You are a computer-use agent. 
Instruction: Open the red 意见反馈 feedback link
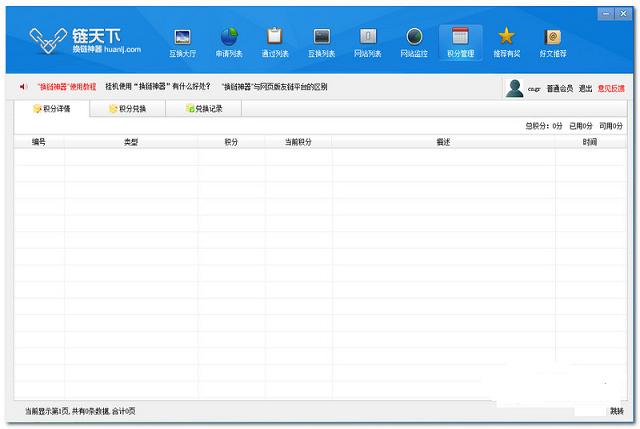(611, 88)
